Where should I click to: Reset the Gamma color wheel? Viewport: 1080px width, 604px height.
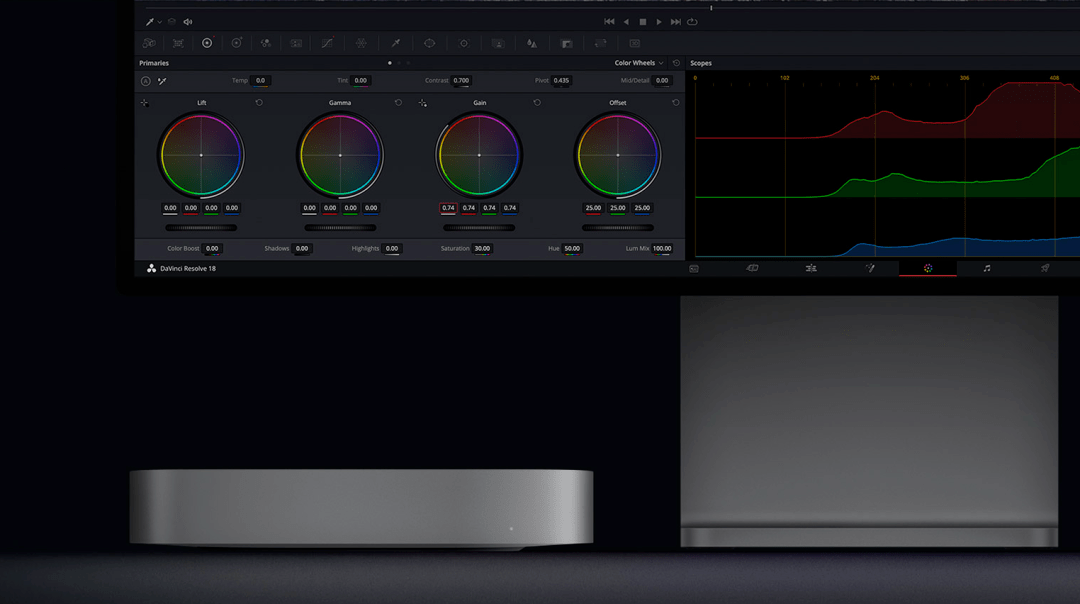point(398,103)
